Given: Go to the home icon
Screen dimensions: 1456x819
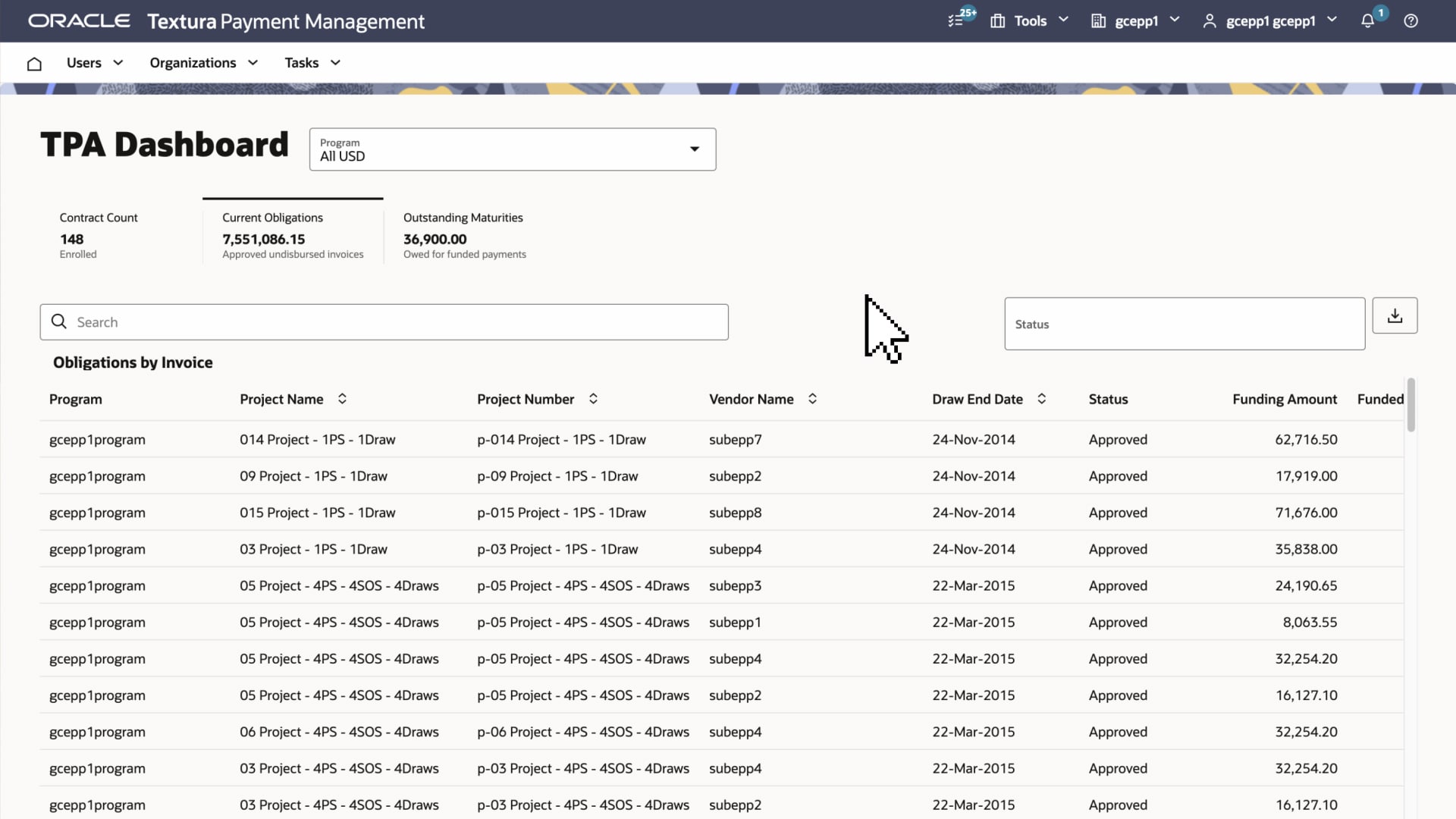Looking at the screenshot, I should tap(34, 64).
